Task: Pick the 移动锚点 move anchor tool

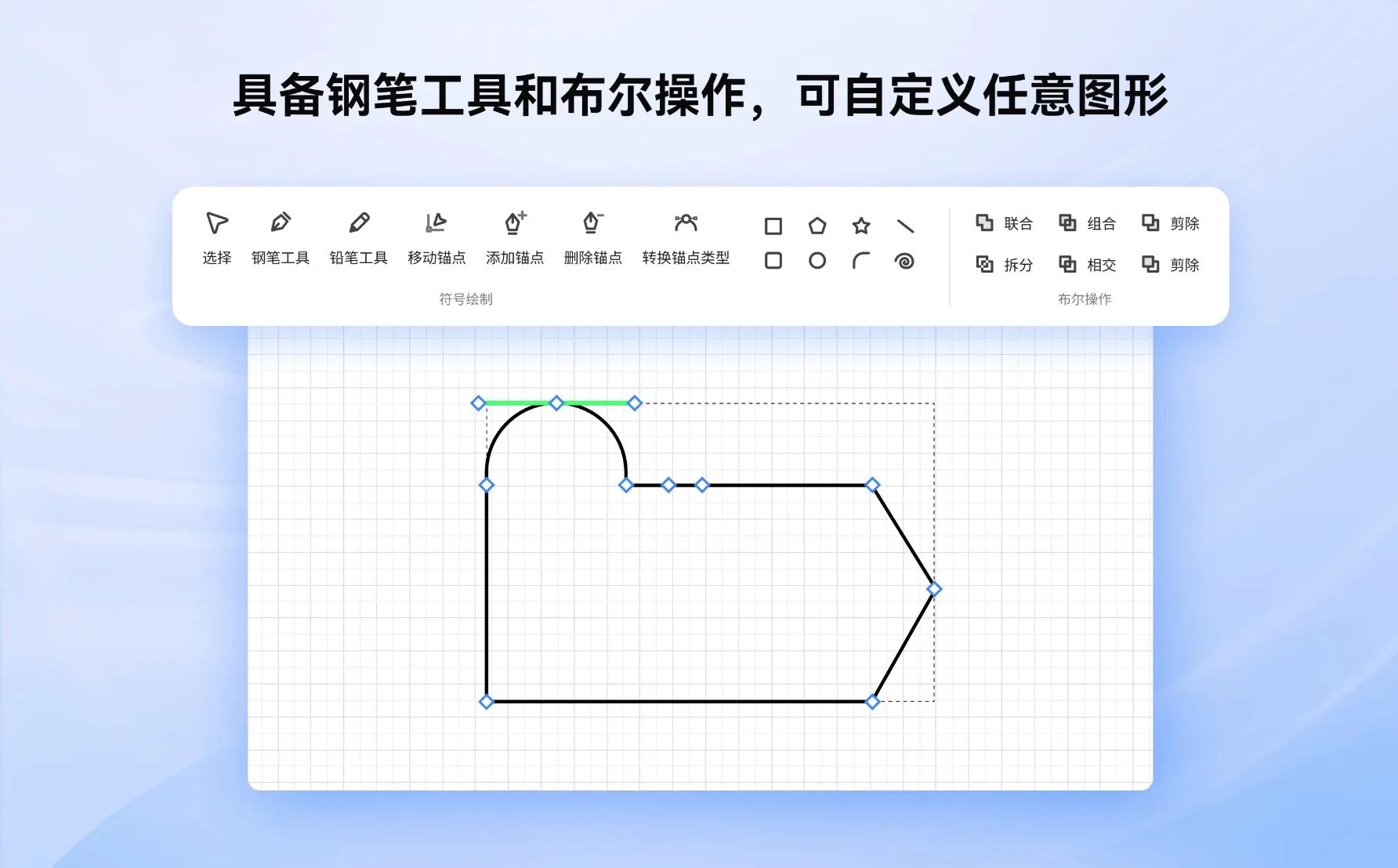Action: [x=436, y=238]
